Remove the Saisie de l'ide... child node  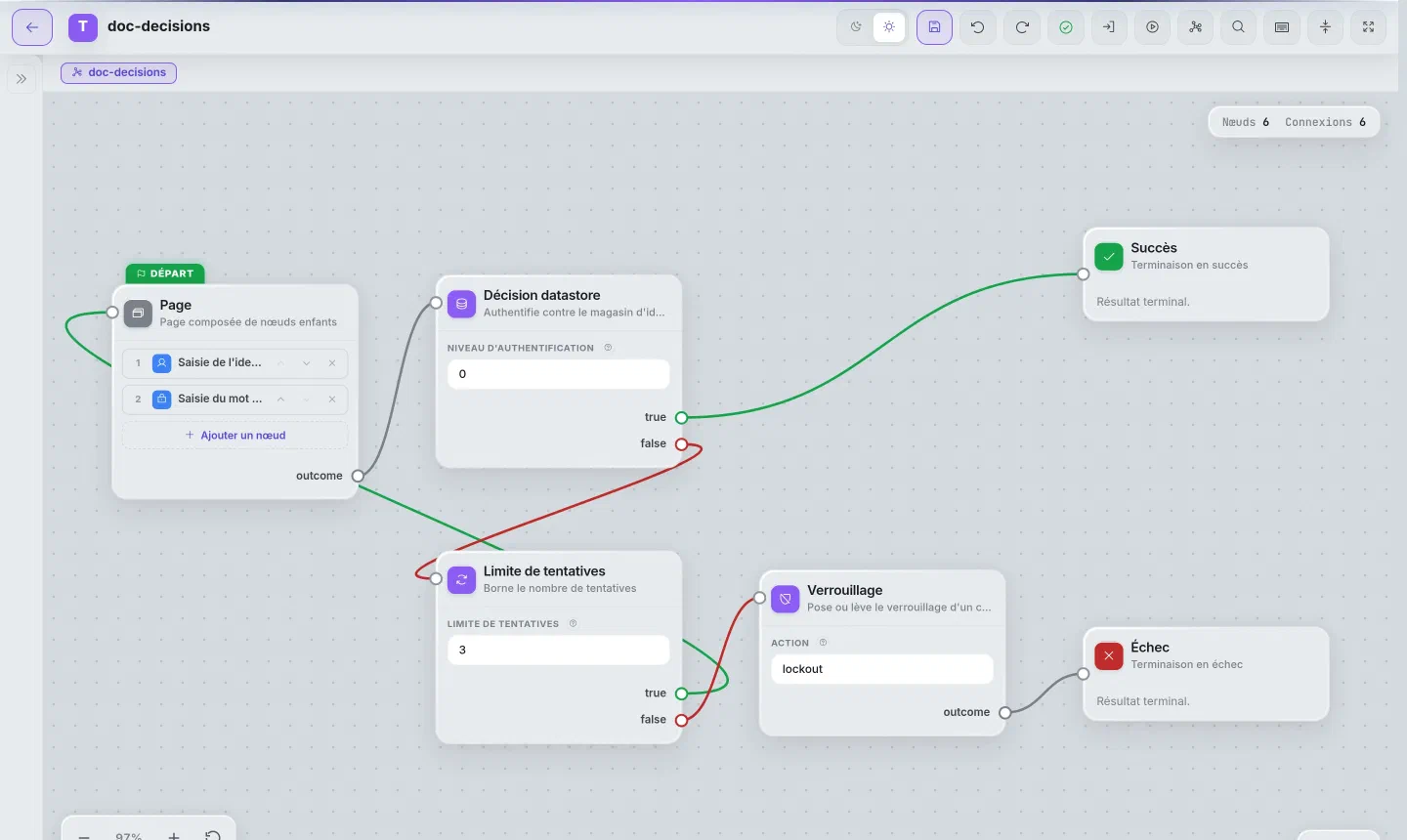[332, 363]
